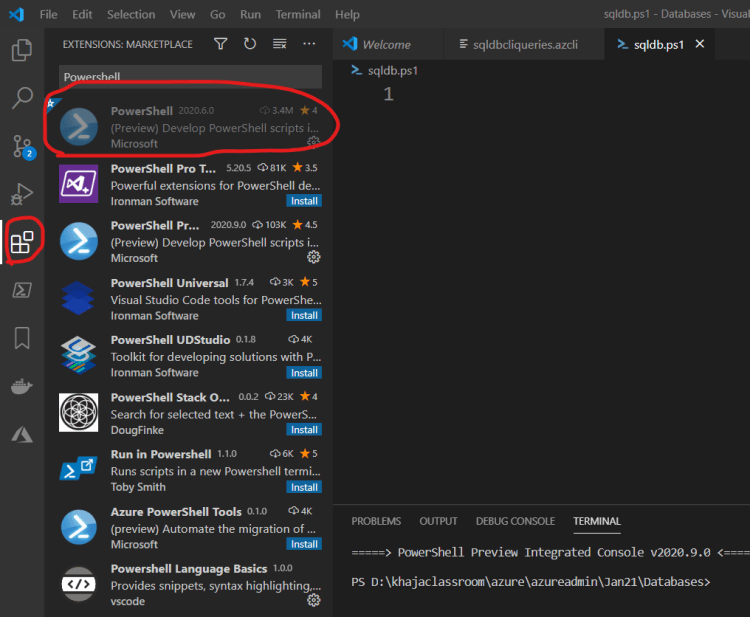Open Source Control view with badge 2
The width and height of the screenshot is (750, 617).
point(22,147)
